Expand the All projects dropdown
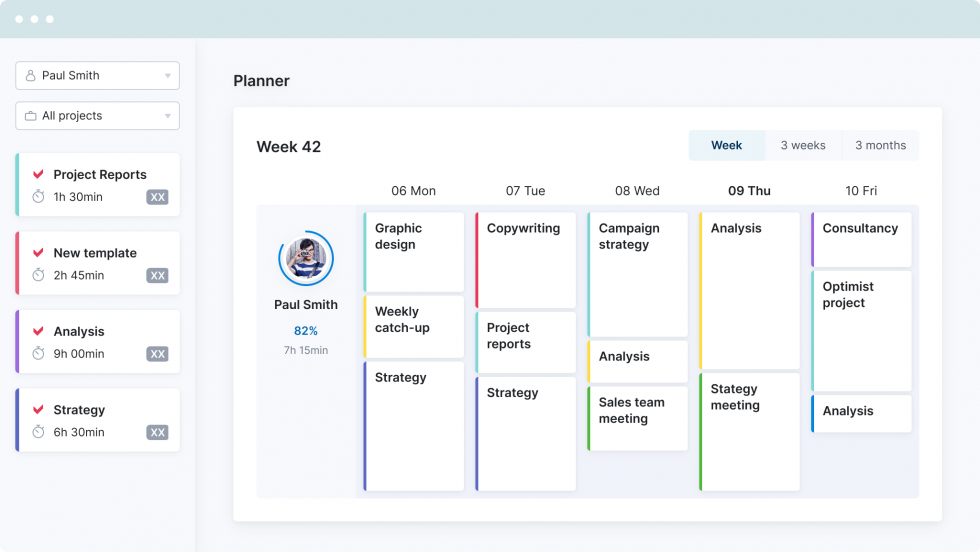 [167, 116]
